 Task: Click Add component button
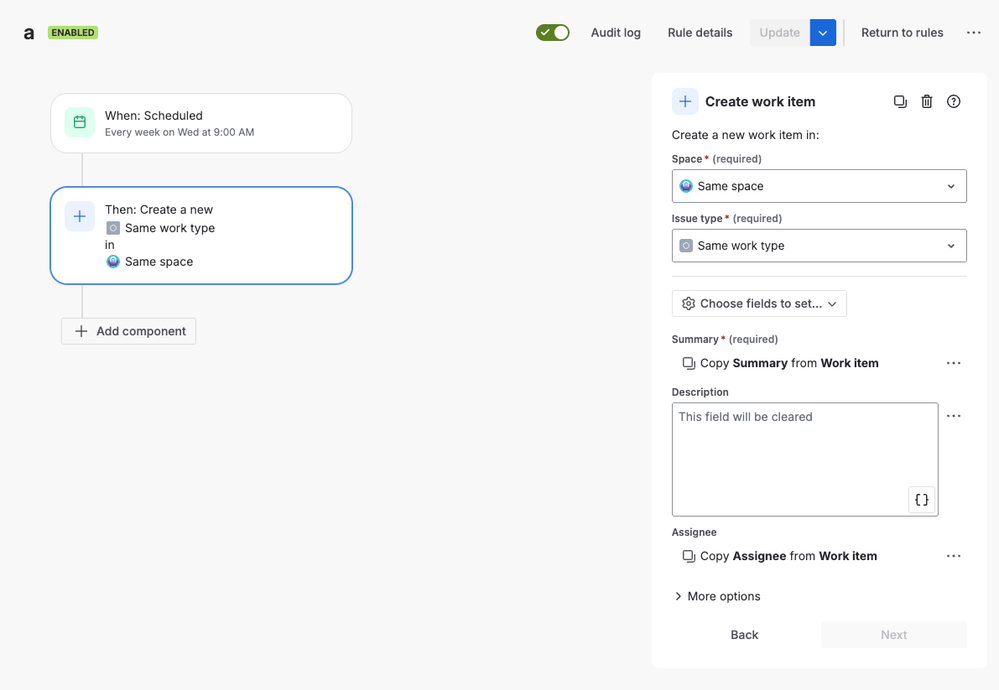point(129,331)
